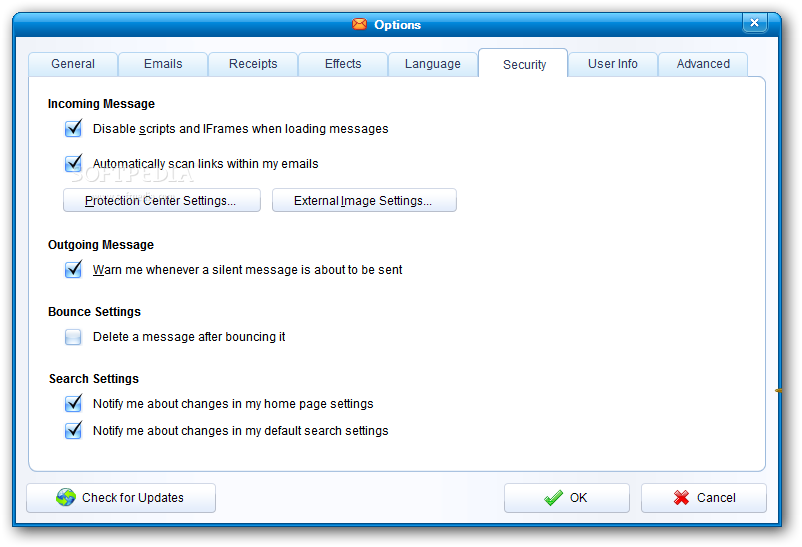Click the Search Settings section heading
Image resolution: width=802 pixels, height=547 pixels.
pos(94,379)
